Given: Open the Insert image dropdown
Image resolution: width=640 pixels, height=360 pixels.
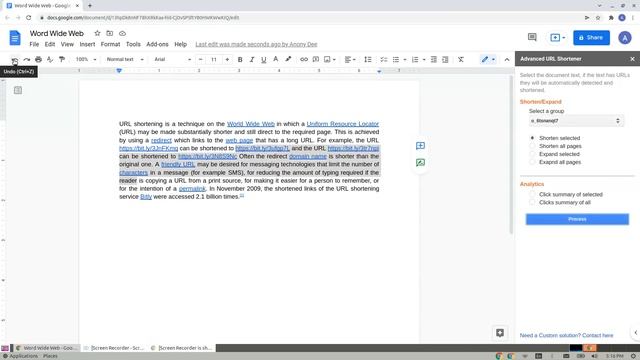Looking at the screenshot, I should point(329,60).
